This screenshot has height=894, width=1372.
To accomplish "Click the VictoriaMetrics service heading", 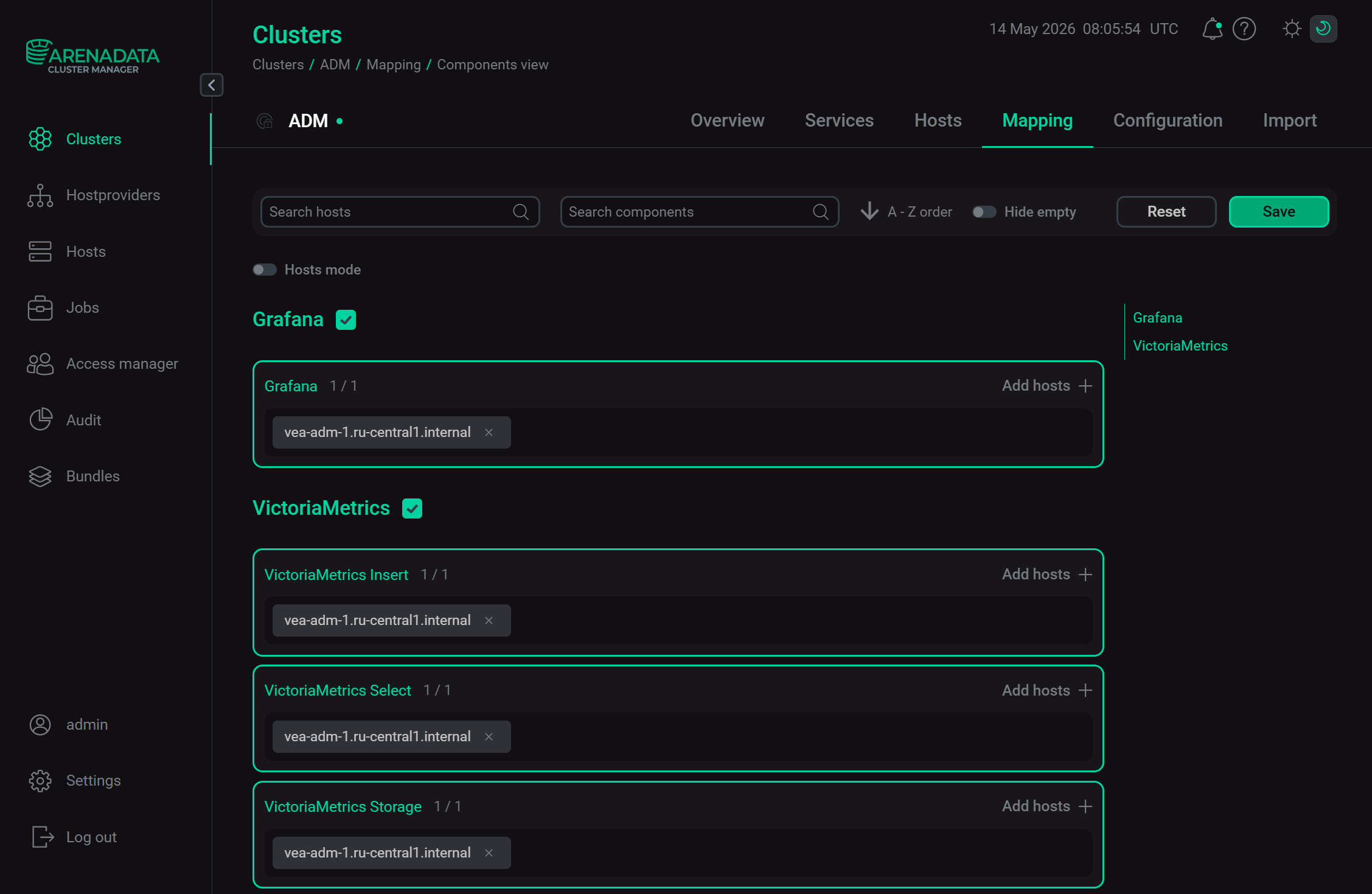I will pos(321,508).
